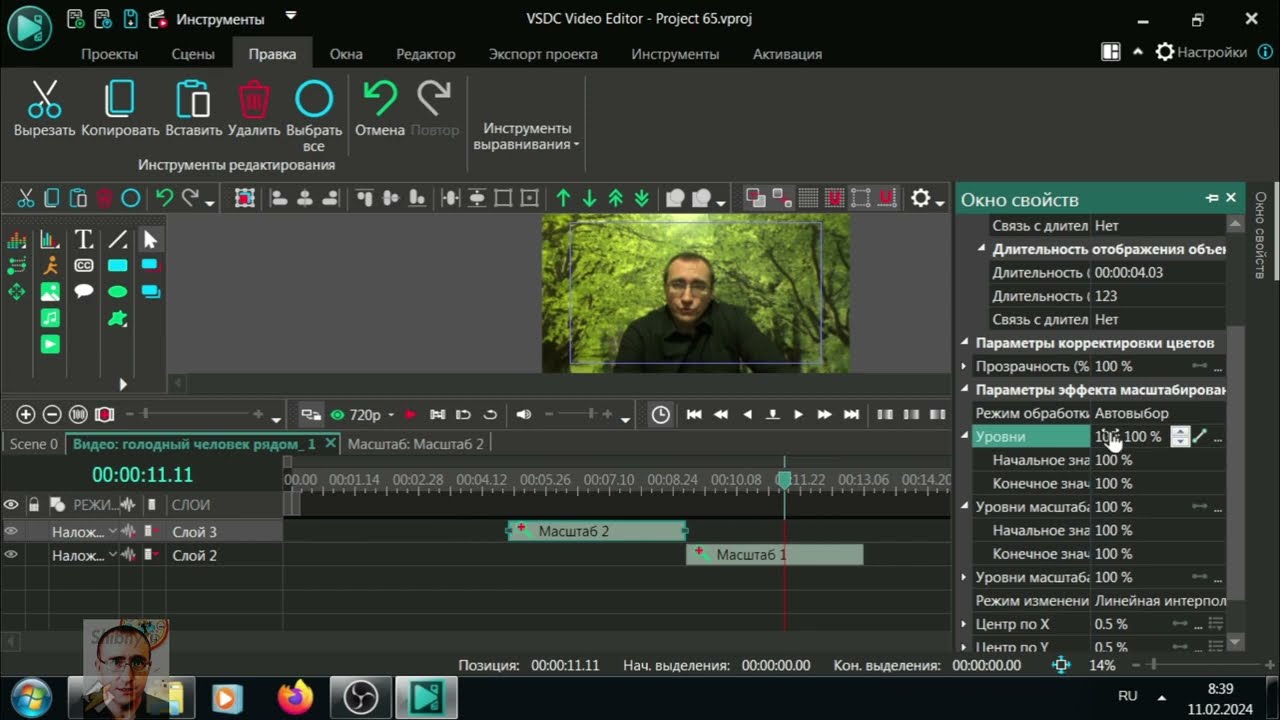
Task: Toggle all layers visibility eye header
Action: [11, 505]
